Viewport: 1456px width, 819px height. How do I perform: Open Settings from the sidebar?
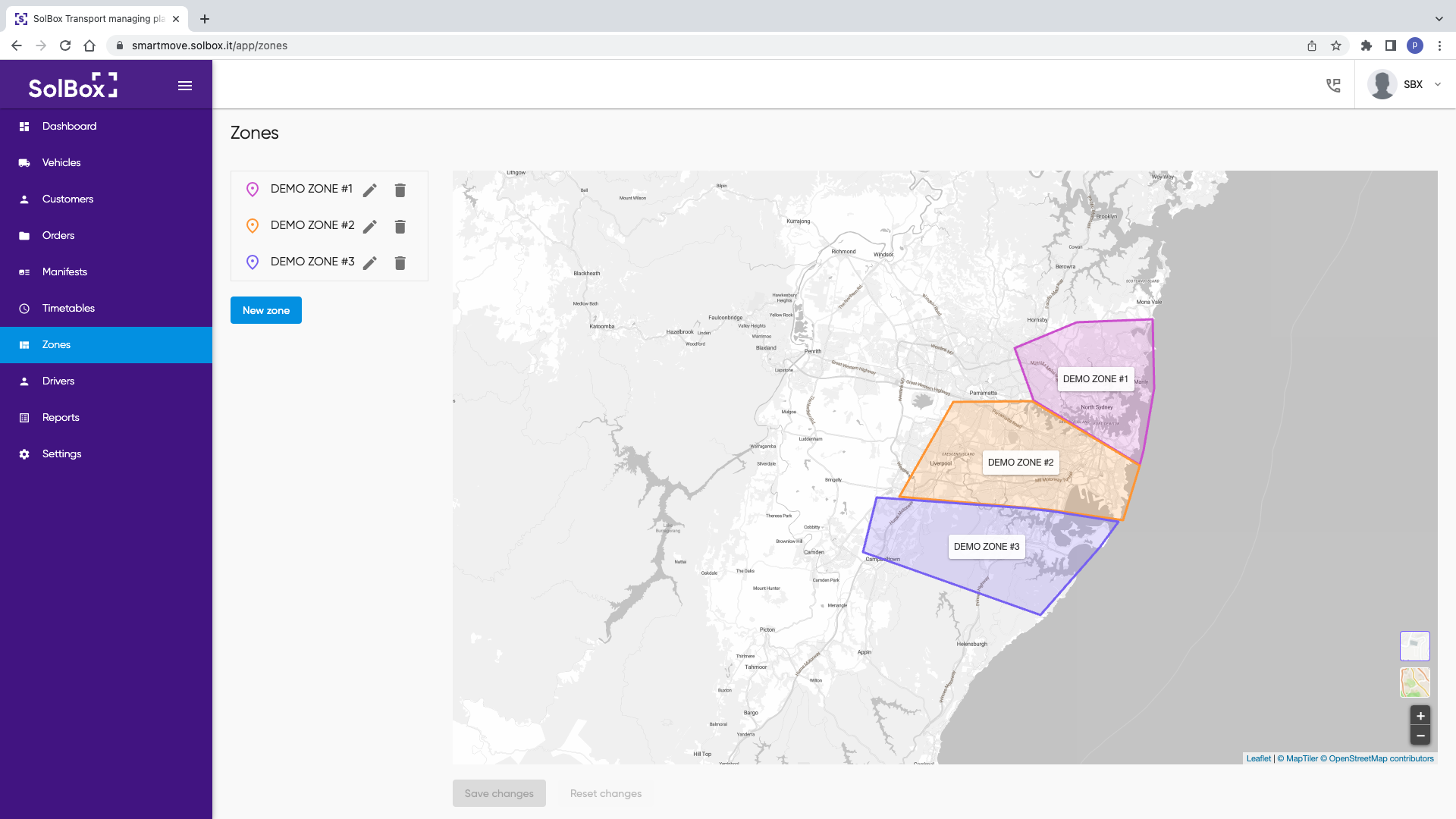click(106, 454)
